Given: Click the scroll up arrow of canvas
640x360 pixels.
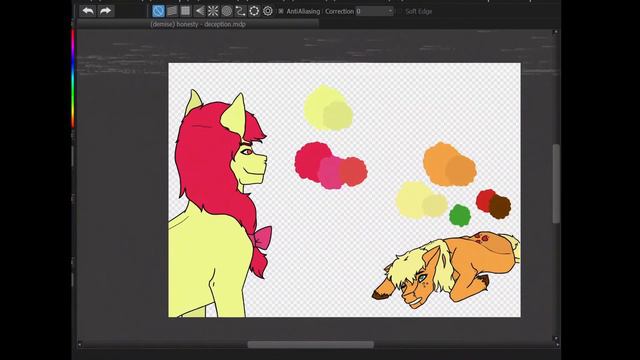Looking at the screenshot, I should [x=556, y=32].
